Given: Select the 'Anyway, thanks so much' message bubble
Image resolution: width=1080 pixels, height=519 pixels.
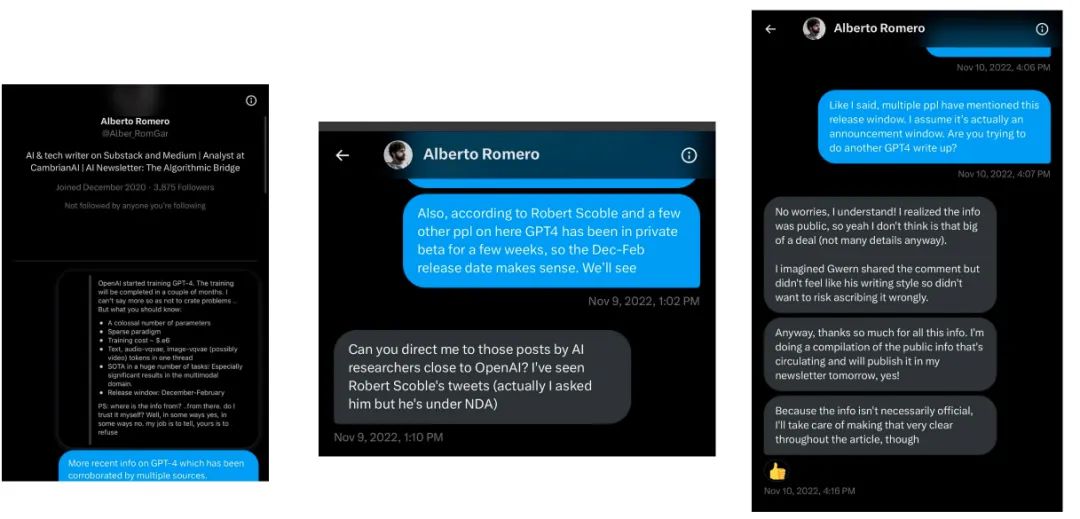Looking at the screenshot, I should coord(880,354).
